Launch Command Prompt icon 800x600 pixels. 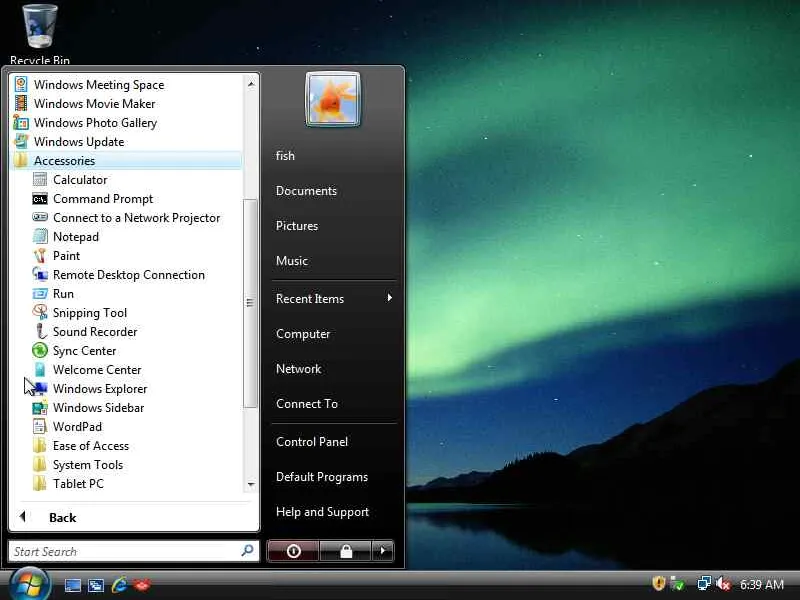tap(40, 199)
